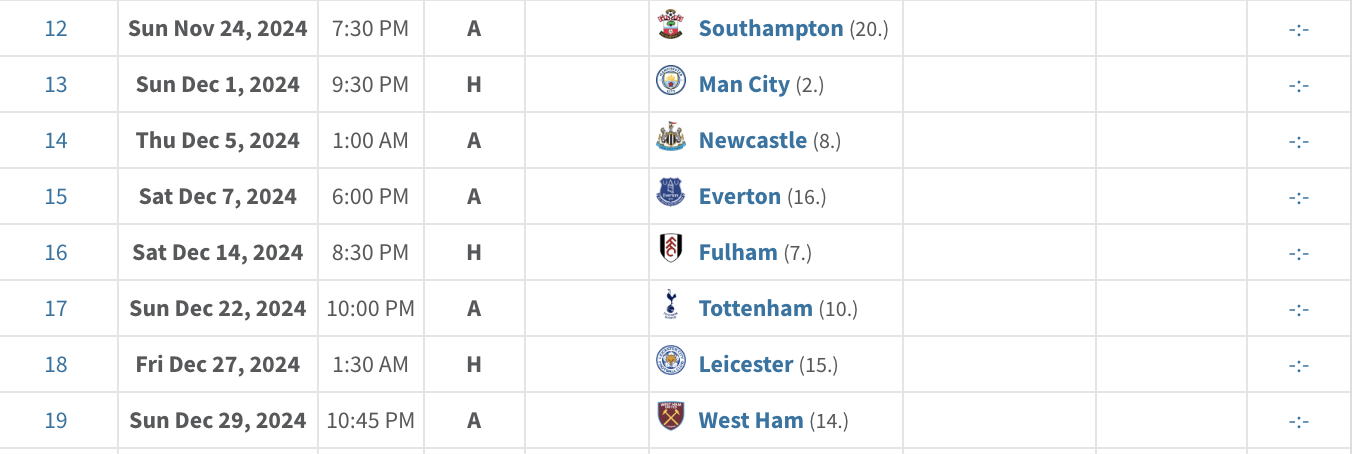This screenshot has width=1352, height=454.
Task: Open the Man City team link
Action: [x=744, y=84]
